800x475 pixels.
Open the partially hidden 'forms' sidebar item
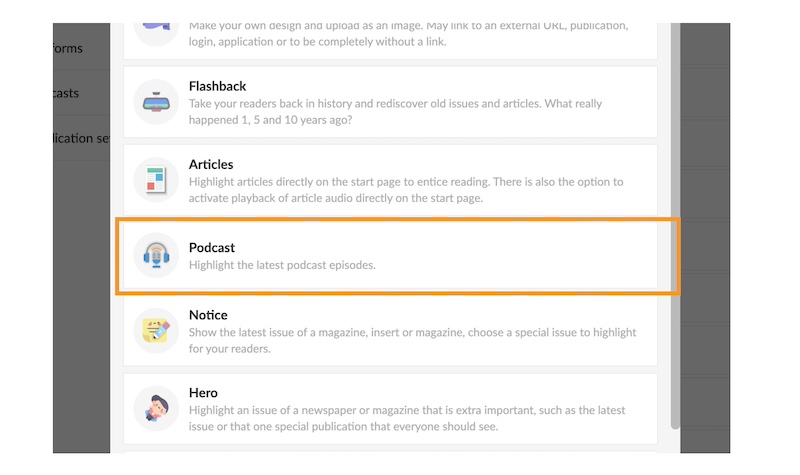68,48
